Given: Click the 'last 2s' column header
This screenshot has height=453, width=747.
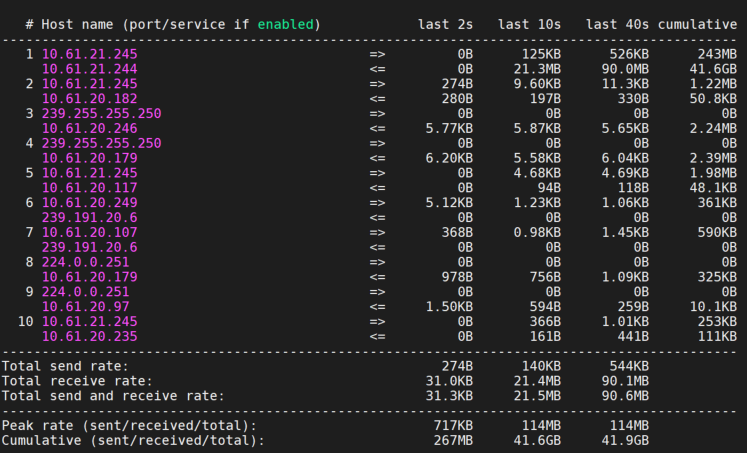Looking at the screenshot, I should (x=445, y=24).
